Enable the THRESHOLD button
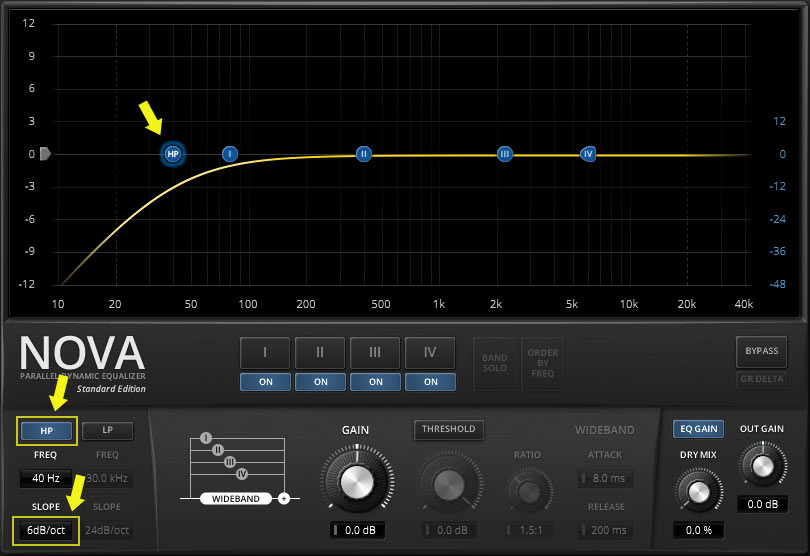This screenshot has width=810, height=556. point(448,429)
